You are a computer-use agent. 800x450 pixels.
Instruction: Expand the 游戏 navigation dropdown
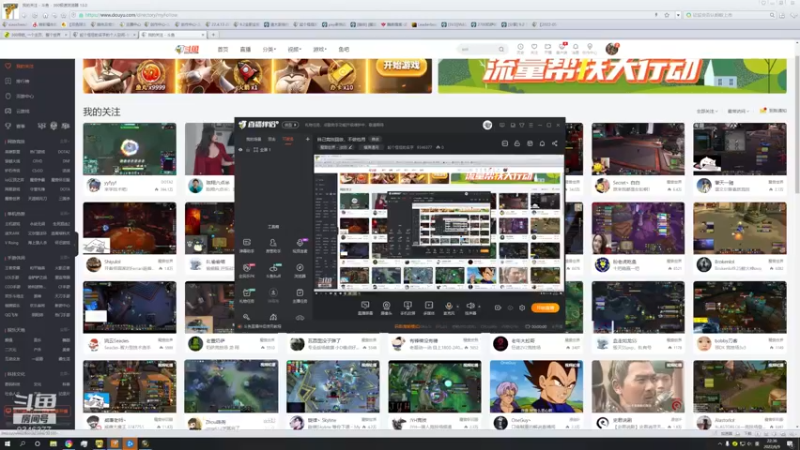click(x=319, y=49)
